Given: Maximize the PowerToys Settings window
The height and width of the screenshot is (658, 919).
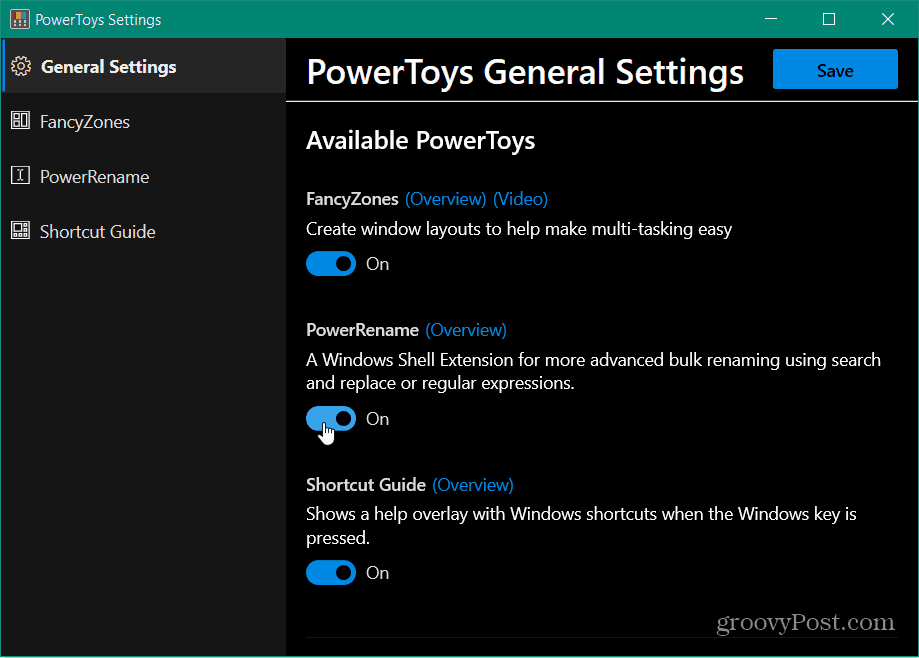Looking at the screenshot, I should (x=829, y=19).
